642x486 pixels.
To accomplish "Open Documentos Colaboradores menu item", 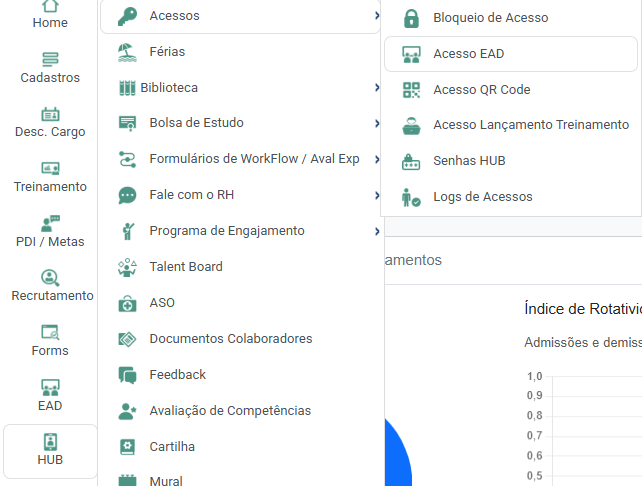I will pyautogui.click(x=230, y=339).
